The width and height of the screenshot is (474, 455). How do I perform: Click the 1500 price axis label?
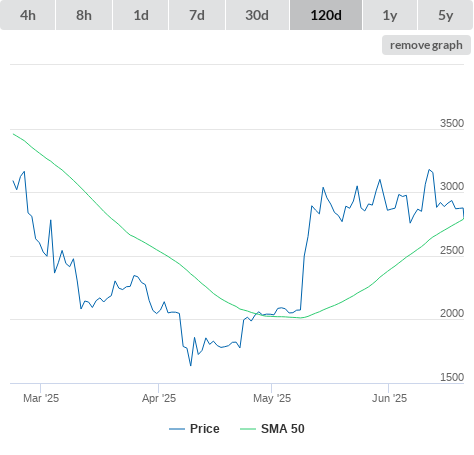(x=452, y=377)
